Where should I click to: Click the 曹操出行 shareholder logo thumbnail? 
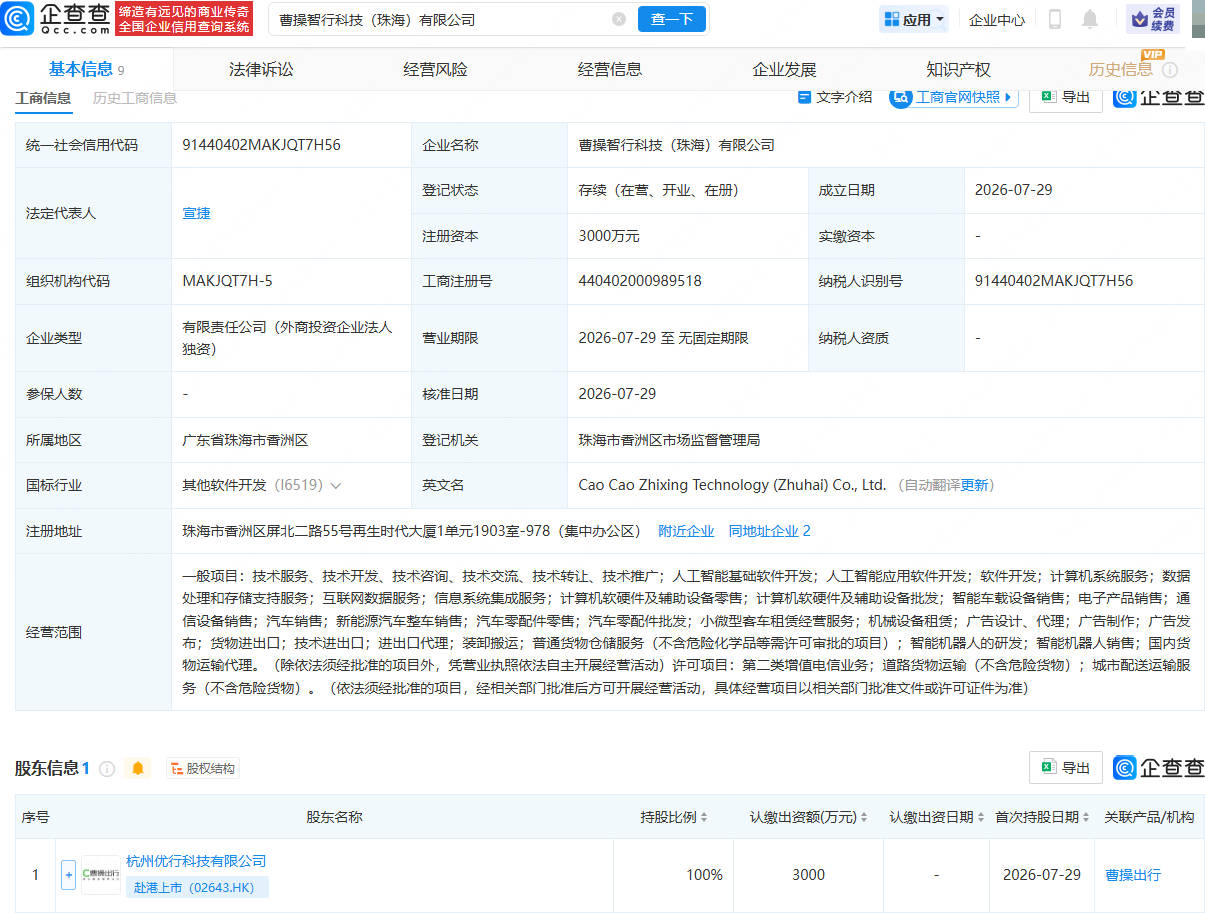tap(100, 875)
